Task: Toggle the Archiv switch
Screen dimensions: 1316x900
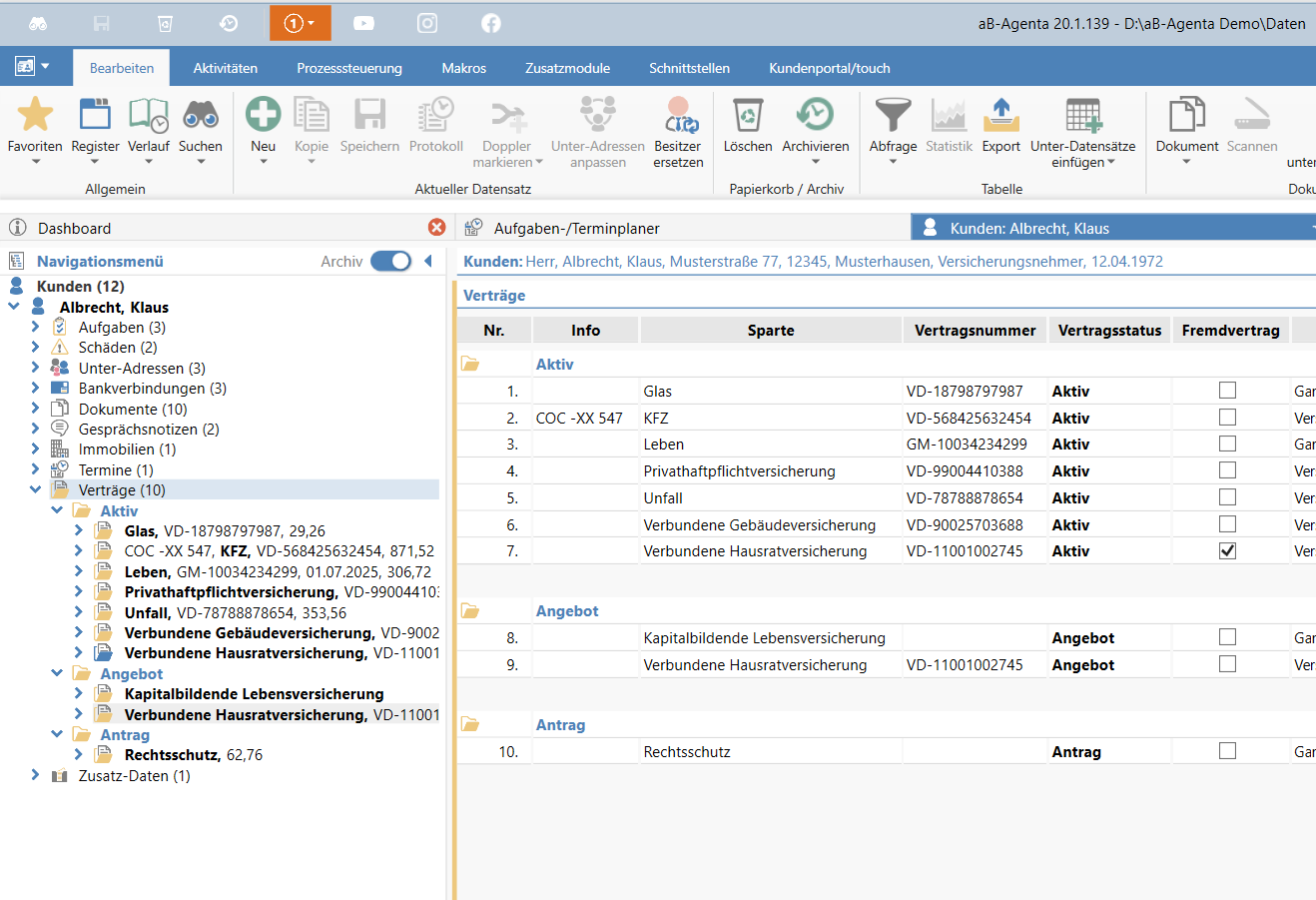Action: pos(390,261)
